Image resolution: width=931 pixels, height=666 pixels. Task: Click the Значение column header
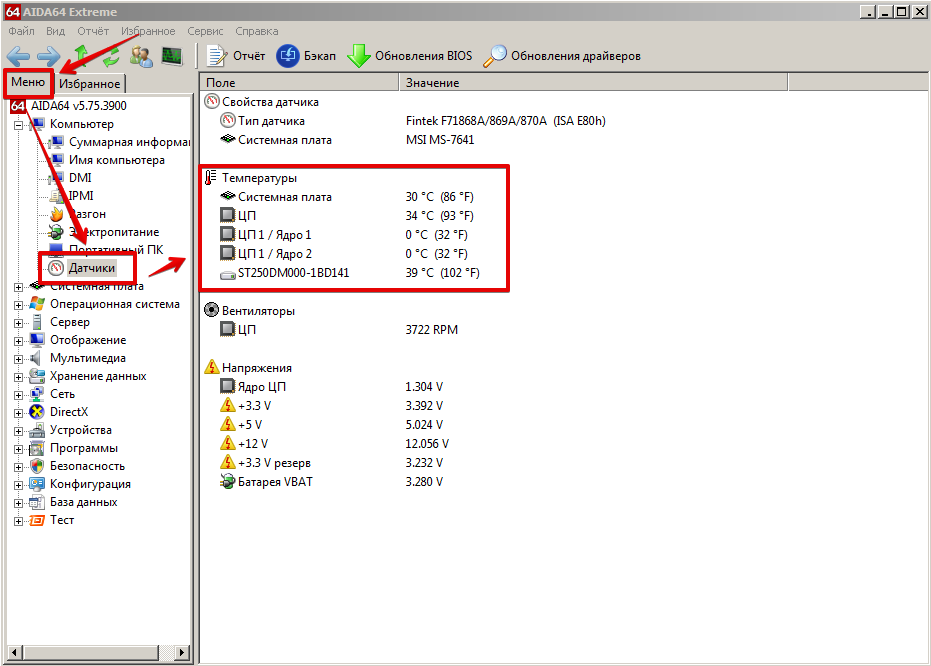pyautogui.click(x=433, y=83)
